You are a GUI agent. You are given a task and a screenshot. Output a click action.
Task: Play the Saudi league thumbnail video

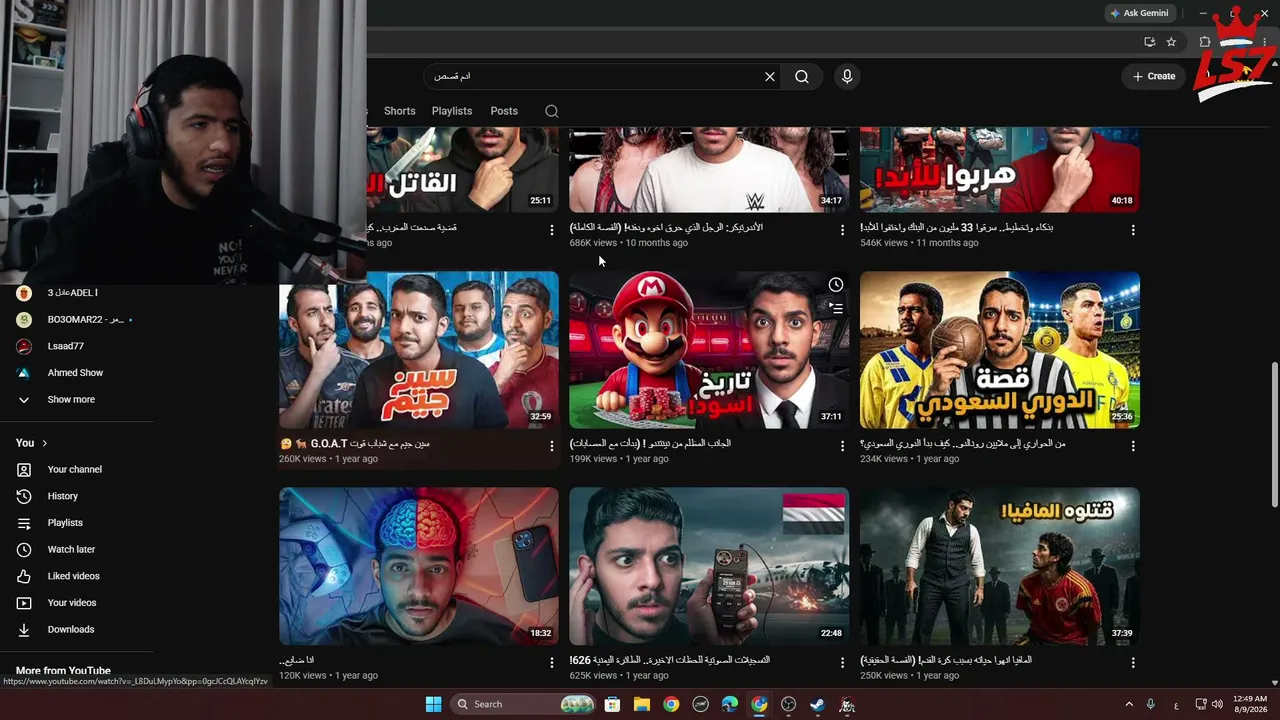pos(1000,350)
